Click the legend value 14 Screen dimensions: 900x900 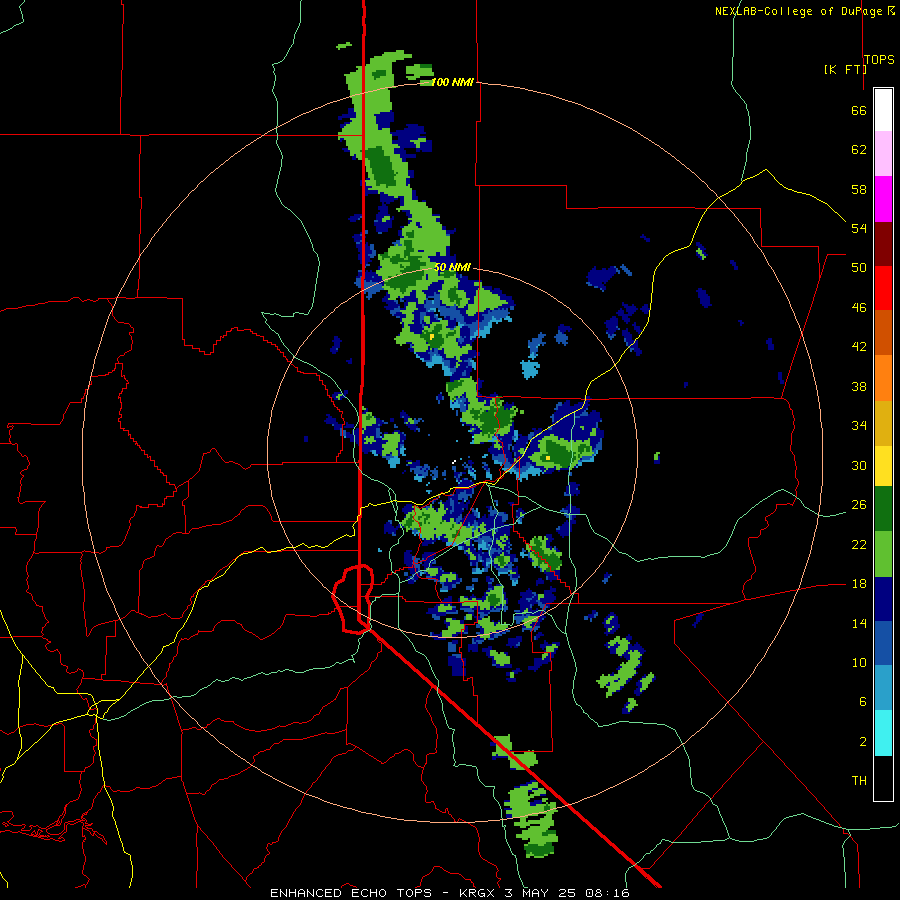859,624
